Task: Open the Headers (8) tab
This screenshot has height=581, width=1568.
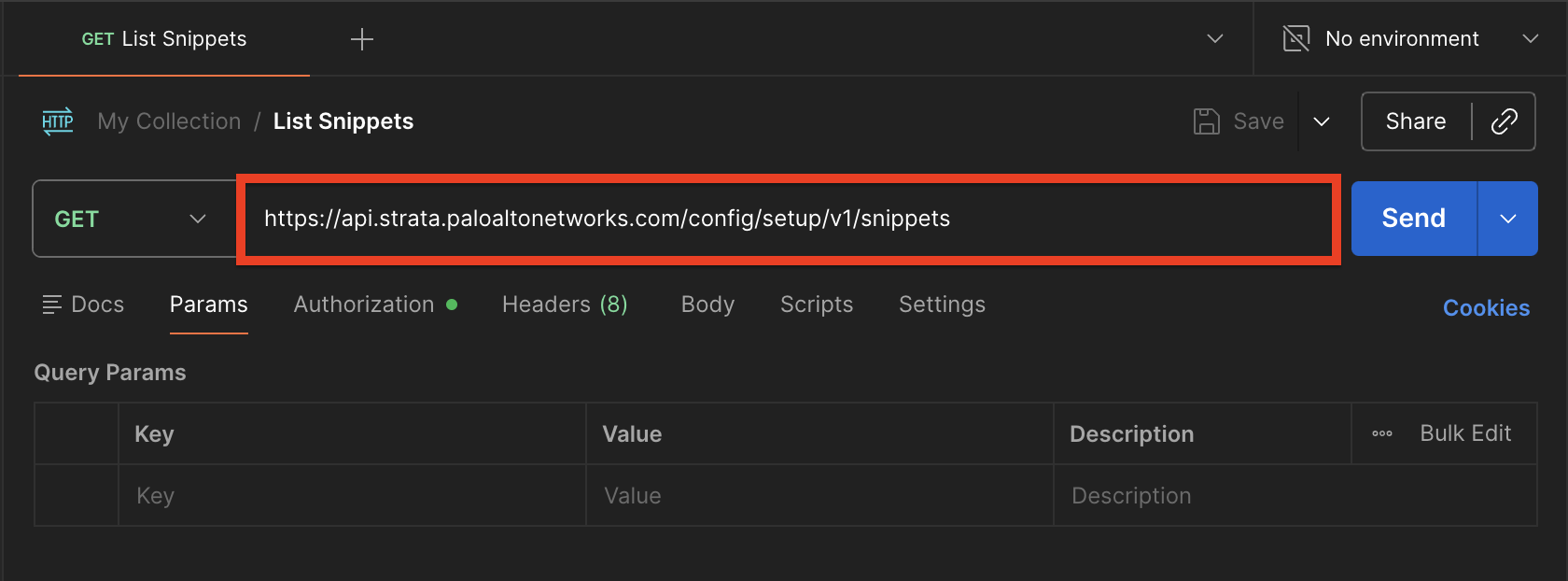Action: 565,305
